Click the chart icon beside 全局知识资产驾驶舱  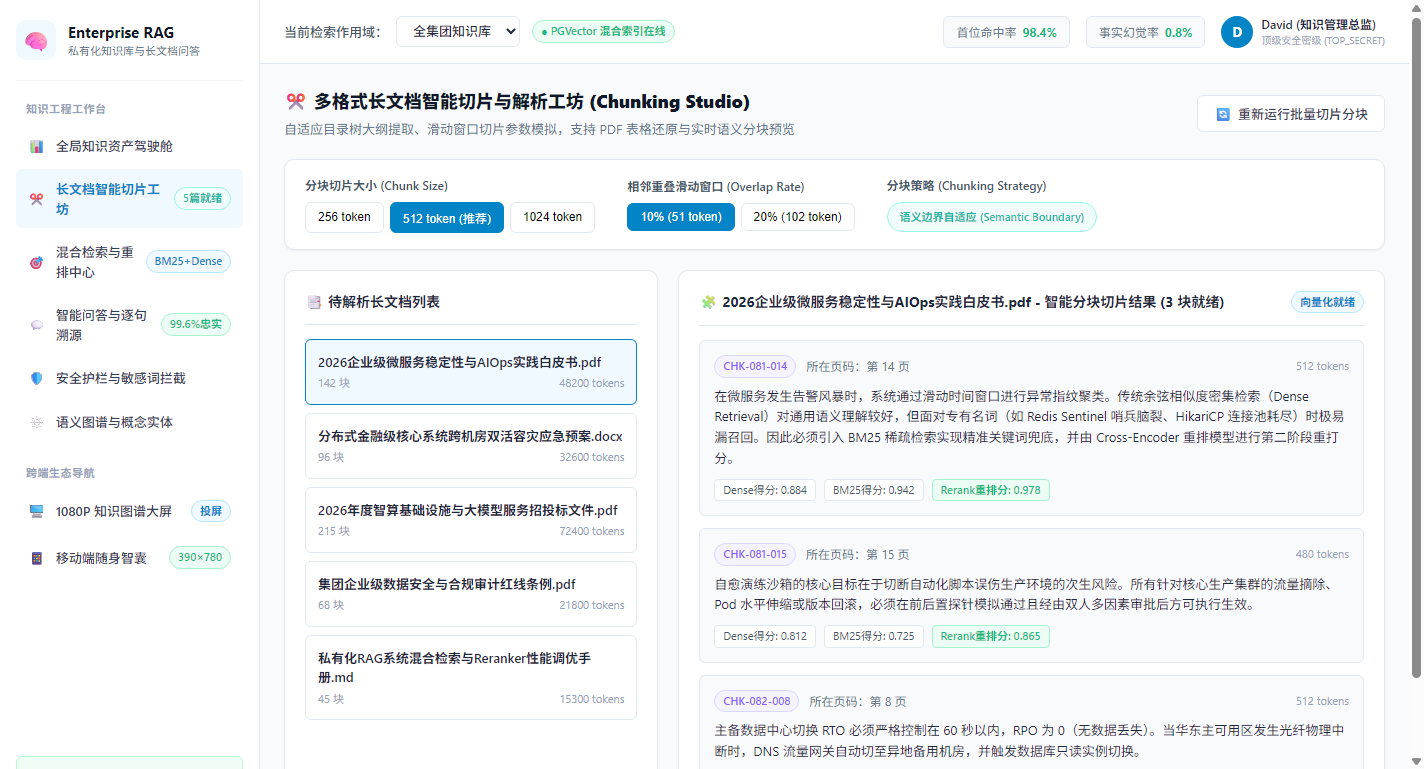click(37, 146)
